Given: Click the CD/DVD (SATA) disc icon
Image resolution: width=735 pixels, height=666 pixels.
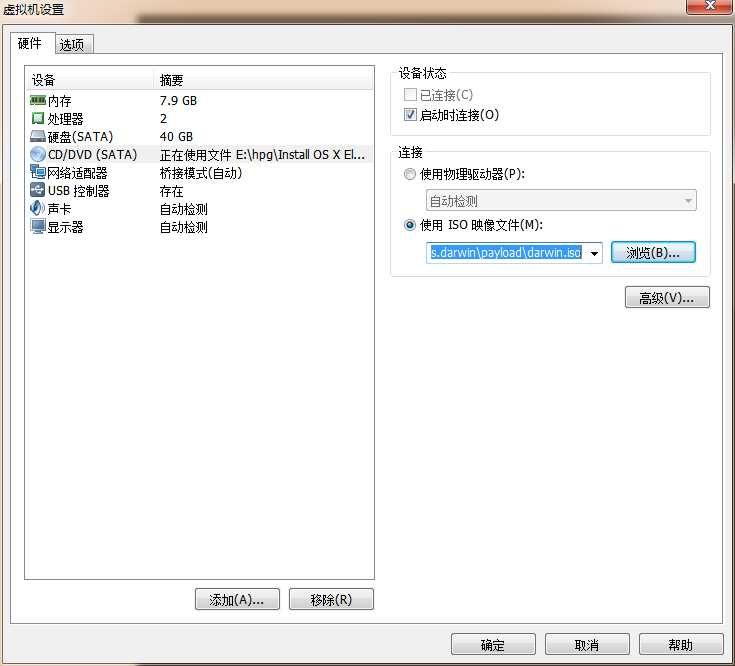Looking at the screenshot, I should tap(38, 154).
